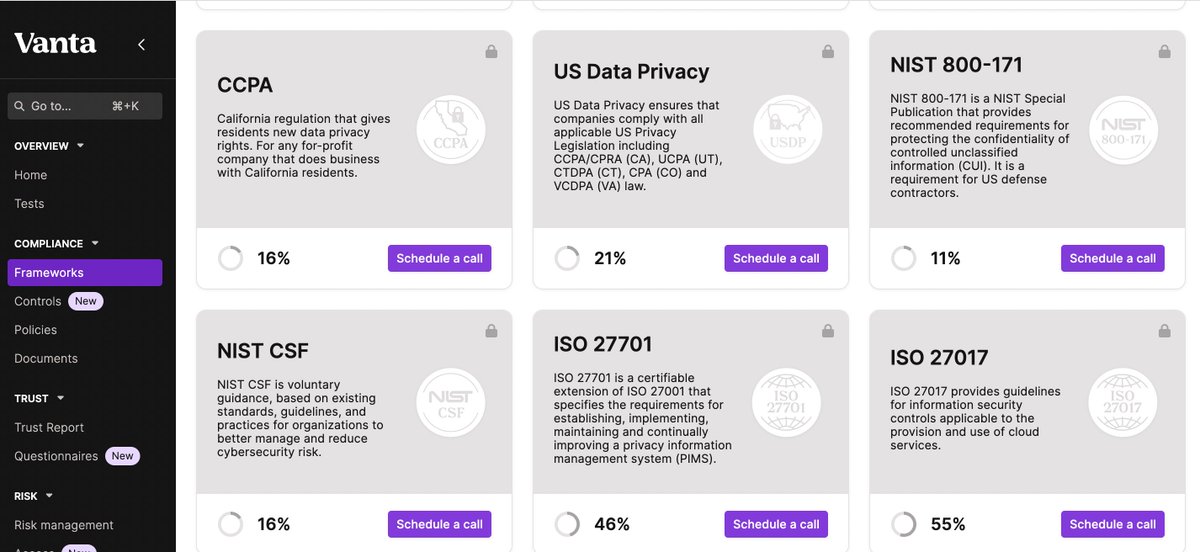The height and width of the screenshot is (552, 1200).
Task: Click the Go to search field
Action: click(84, 106)
